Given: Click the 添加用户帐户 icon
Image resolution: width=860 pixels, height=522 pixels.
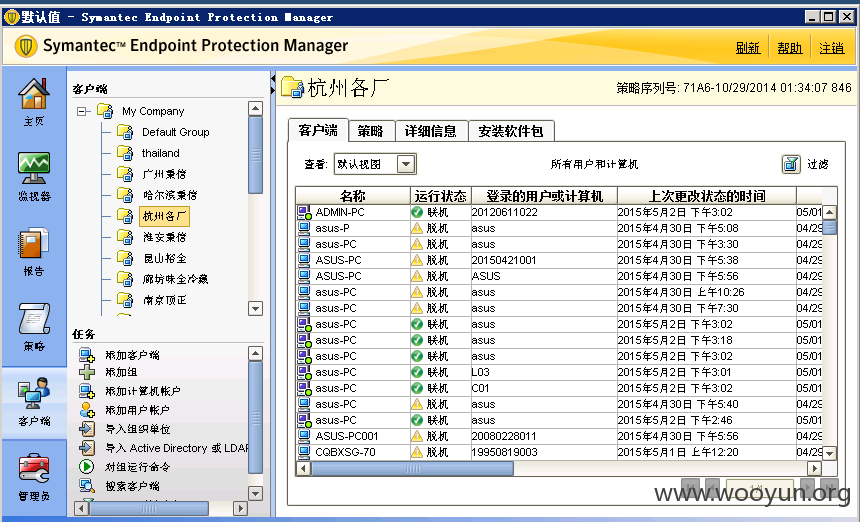Looking at the screenshot, I should [87, 410].
